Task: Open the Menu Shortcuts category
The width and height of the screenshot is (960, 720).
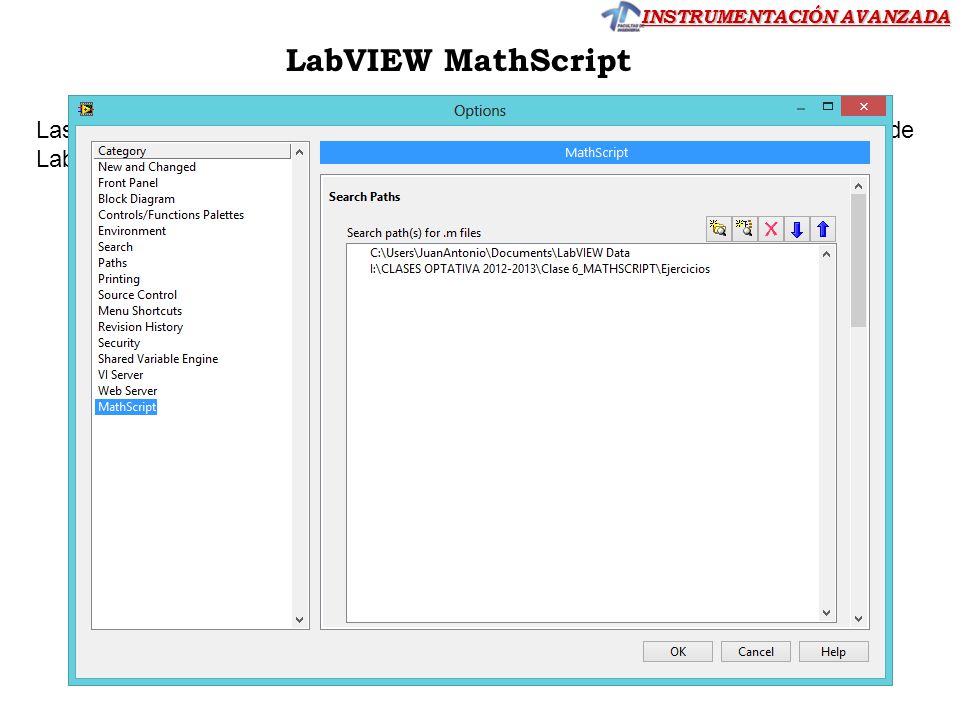Action: tap(140, 310)
